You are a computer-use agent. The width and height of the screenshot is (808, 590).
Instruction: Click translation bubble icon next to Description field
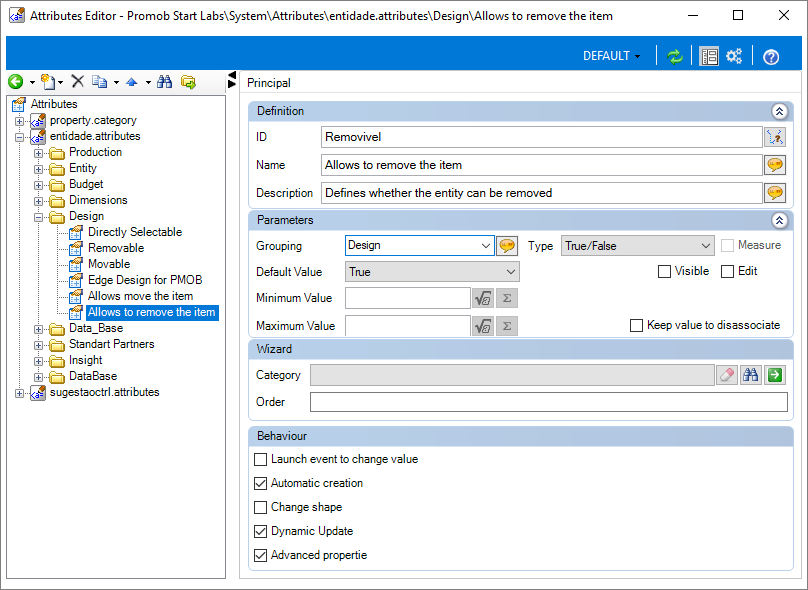pyautogui.click(x=775, y=193)
